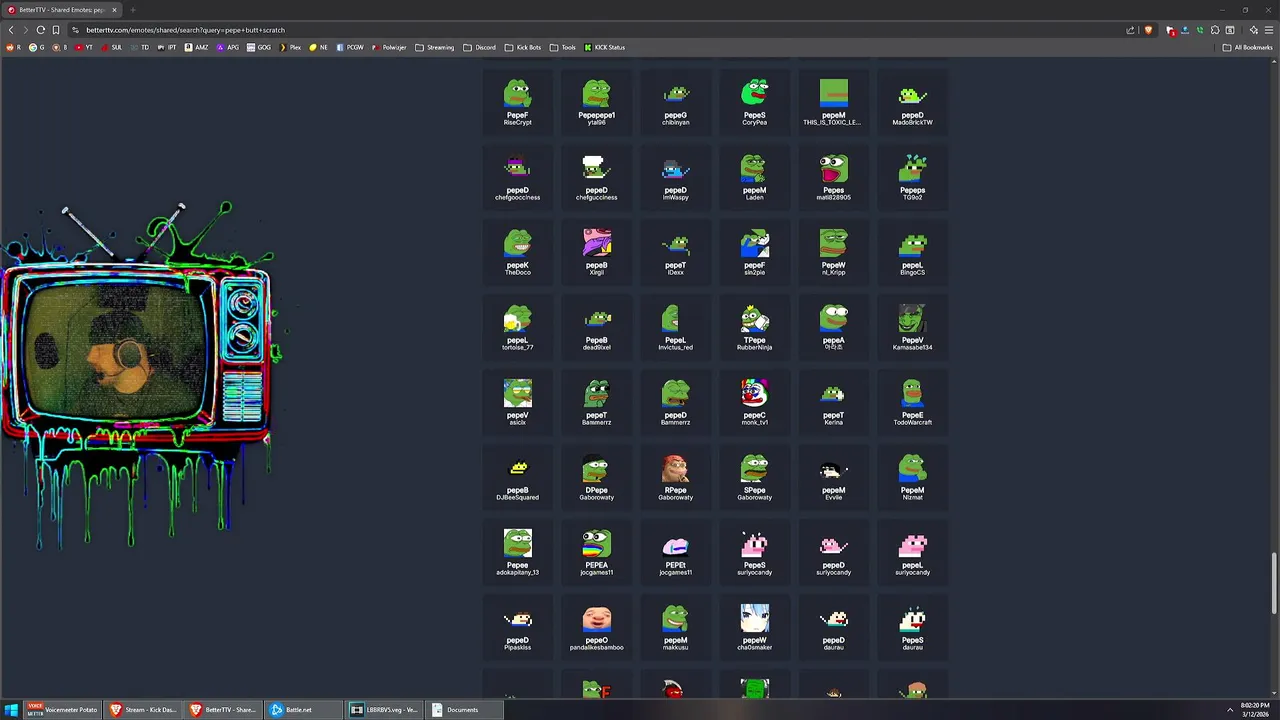Open the TPepe emote by RubberNinja
1280x720 pixels.
[754, 327]
